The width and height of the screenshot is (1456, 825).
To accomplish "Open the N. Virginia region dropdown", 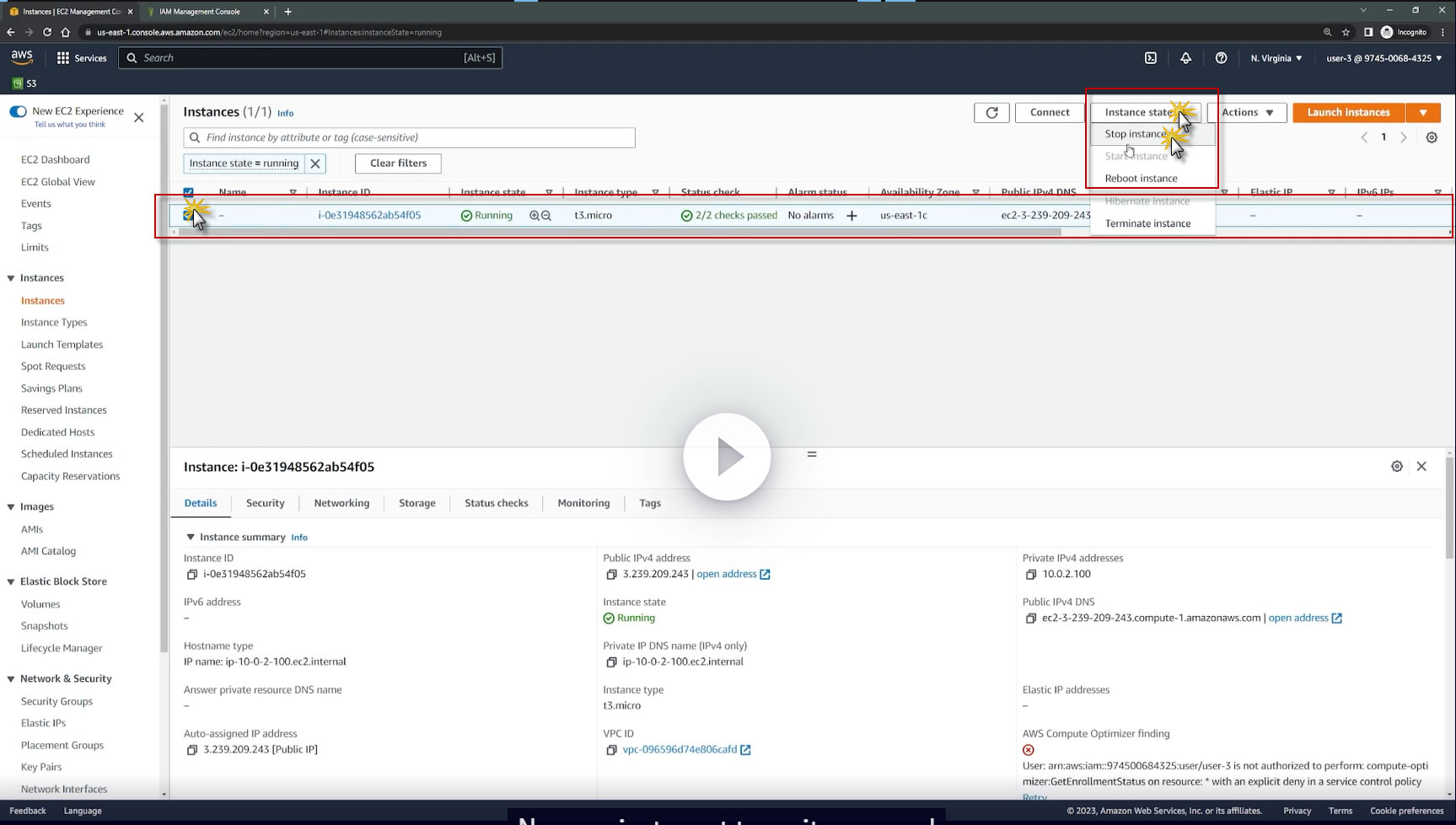I will 1276,58.
